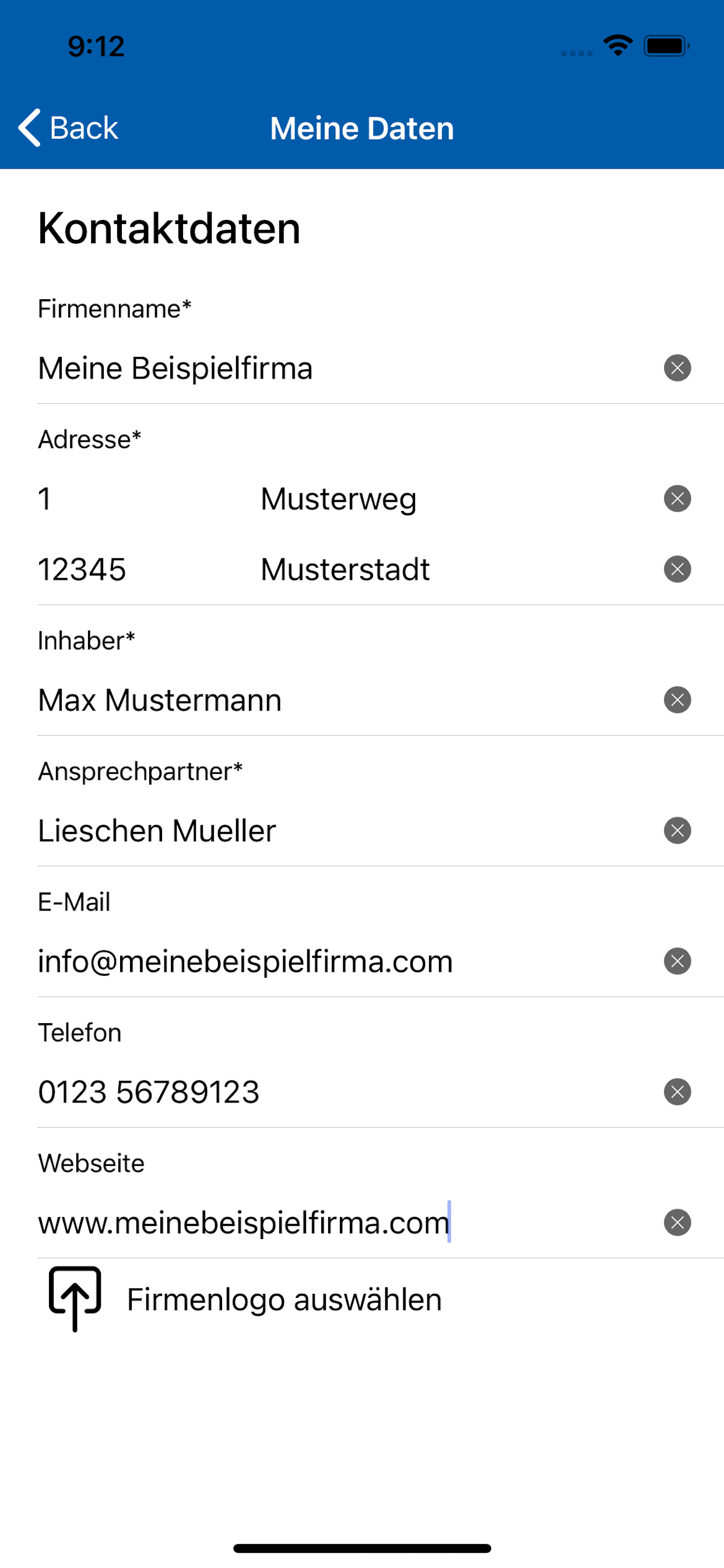The image size is (724, 1568).
Task: Tap the upload icon for the company logo
Action: (x=75, y=1299)
